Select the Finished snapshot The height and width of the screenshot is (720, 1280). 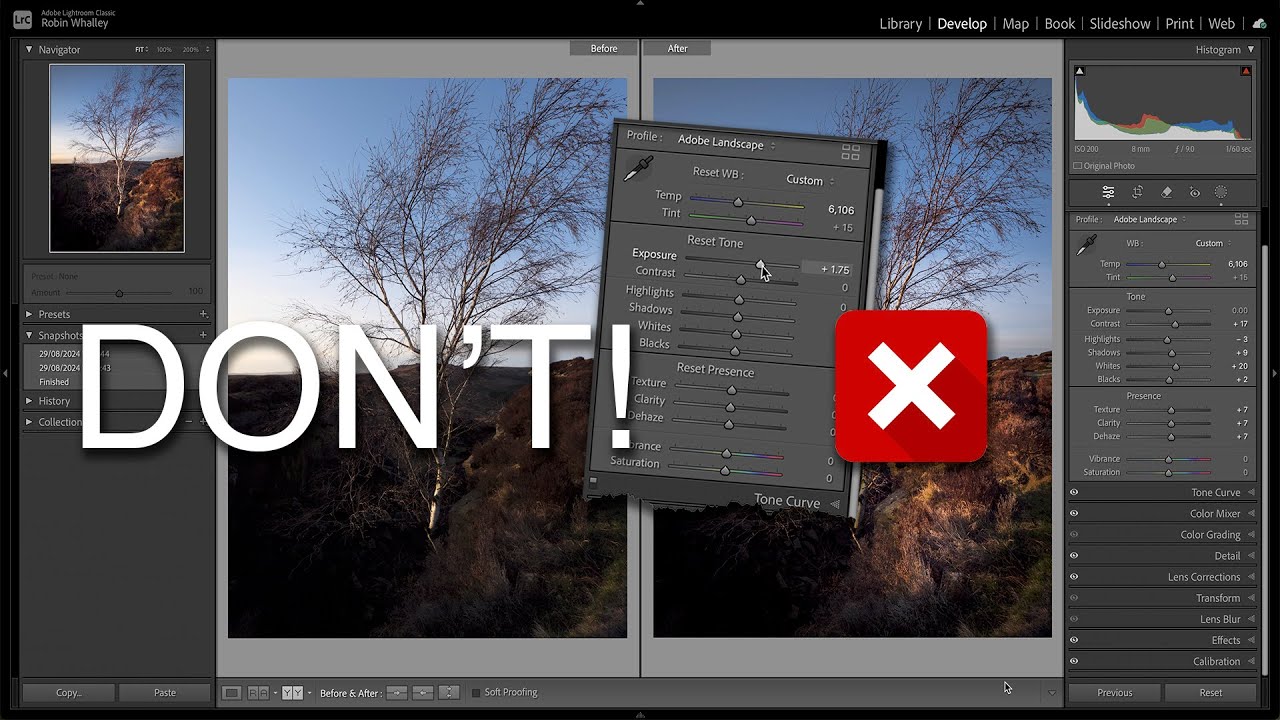54,382
